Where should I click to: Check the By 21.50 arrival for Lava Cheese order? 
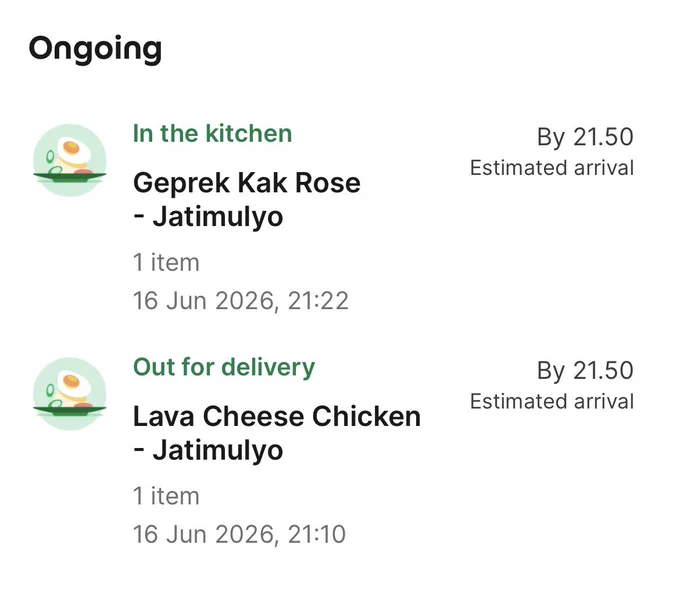point(585,371)
